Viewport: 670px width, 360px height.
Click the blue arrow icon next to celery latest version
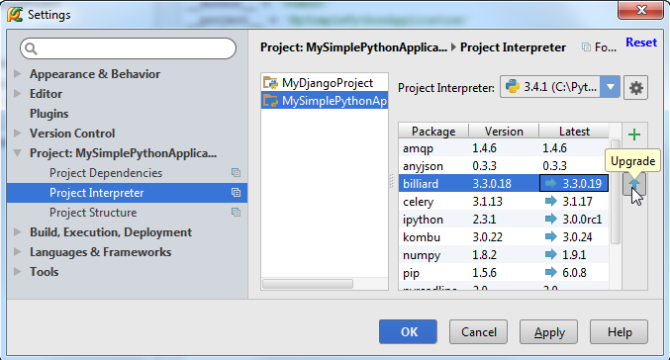coord(551,201)
